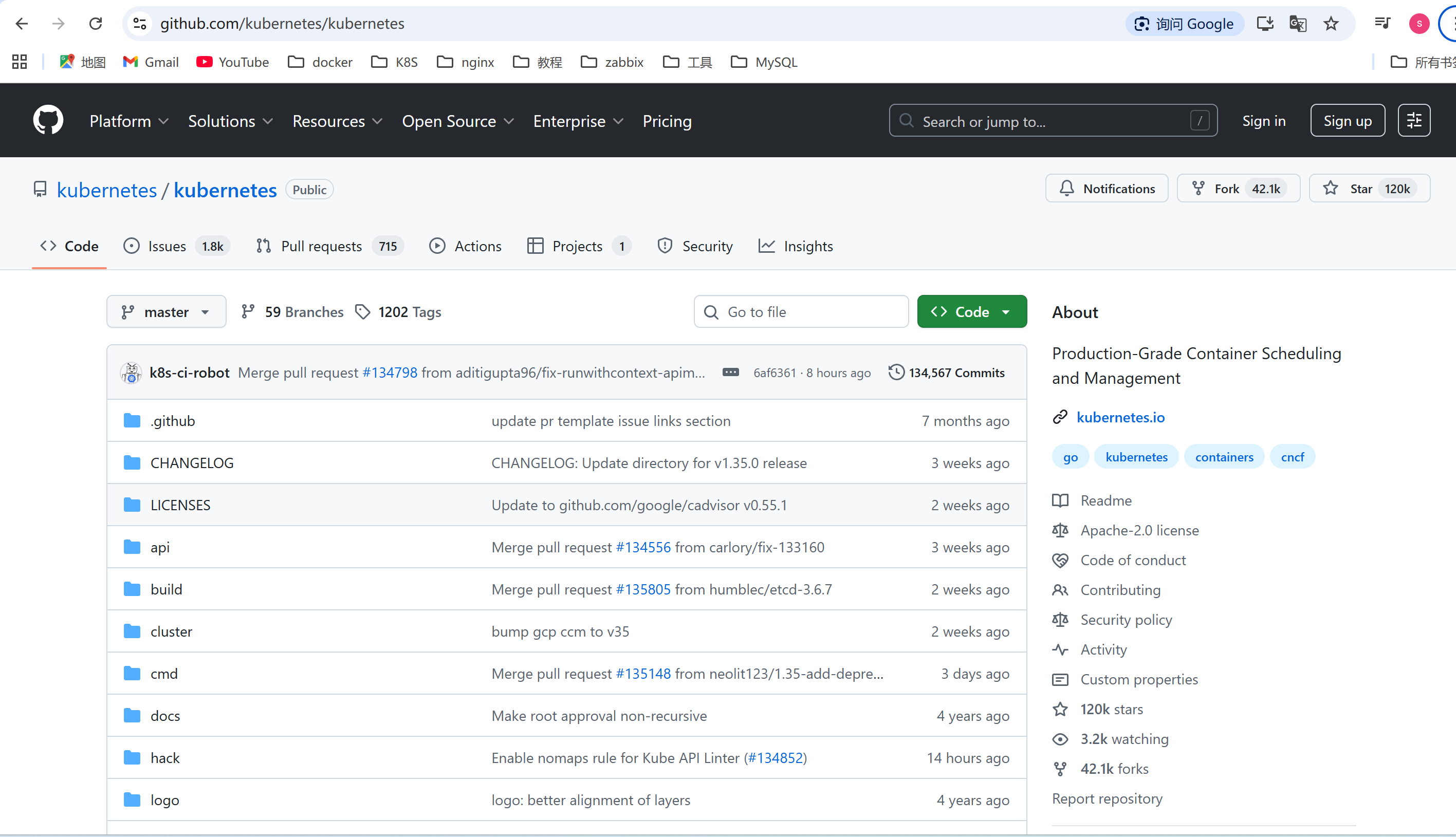Viewport: 1456px width, 837px height.
Task: Expand the Solutions menu
Action: pos(230,121)
